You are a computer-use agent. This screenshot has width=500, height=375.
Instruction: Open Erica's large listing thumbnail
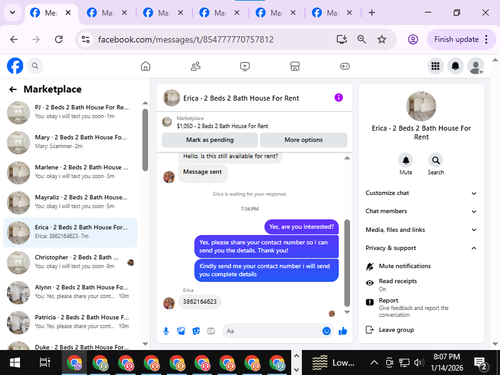[x=421, y=106]
